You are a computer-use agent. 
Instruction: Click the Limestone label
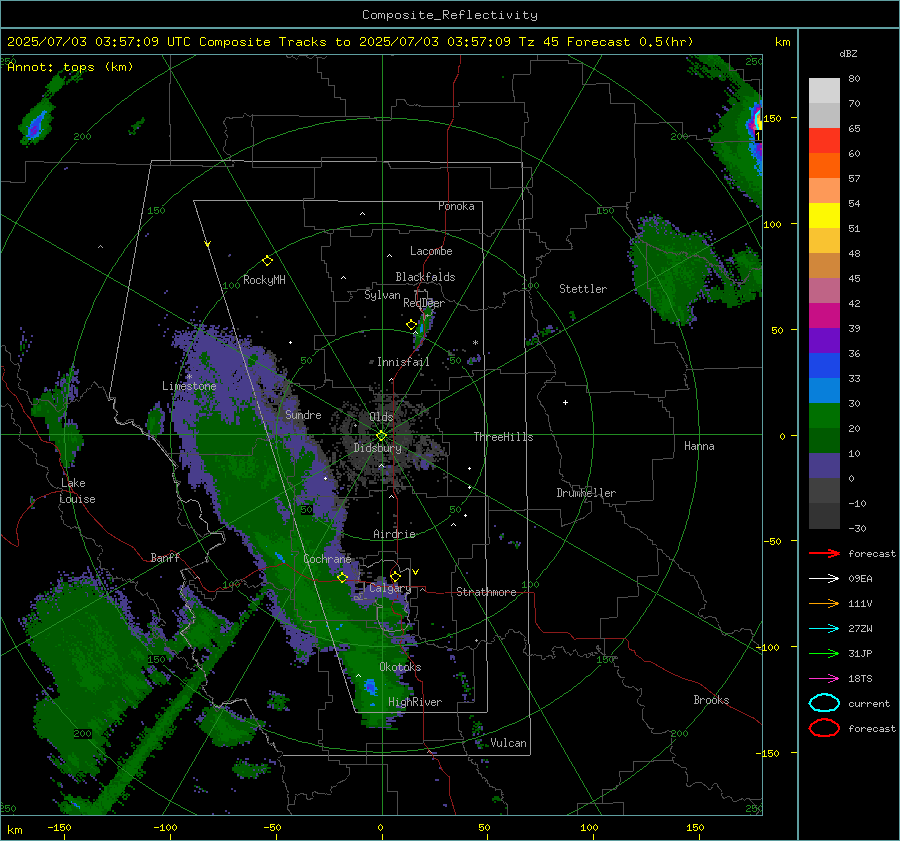189,386
